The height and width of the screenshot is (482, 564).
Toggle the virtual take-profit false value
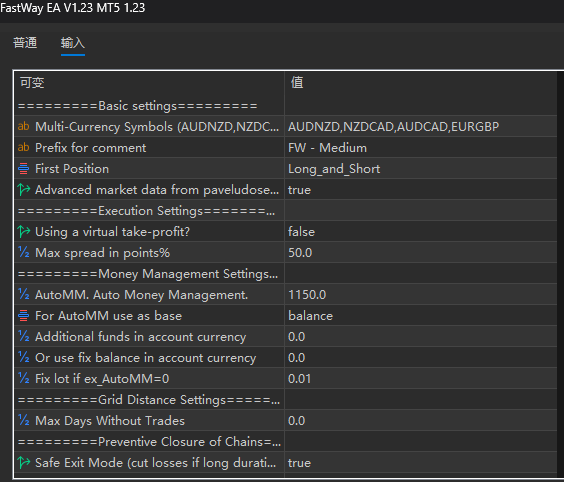pyautogui.click(x=421, y=232)
